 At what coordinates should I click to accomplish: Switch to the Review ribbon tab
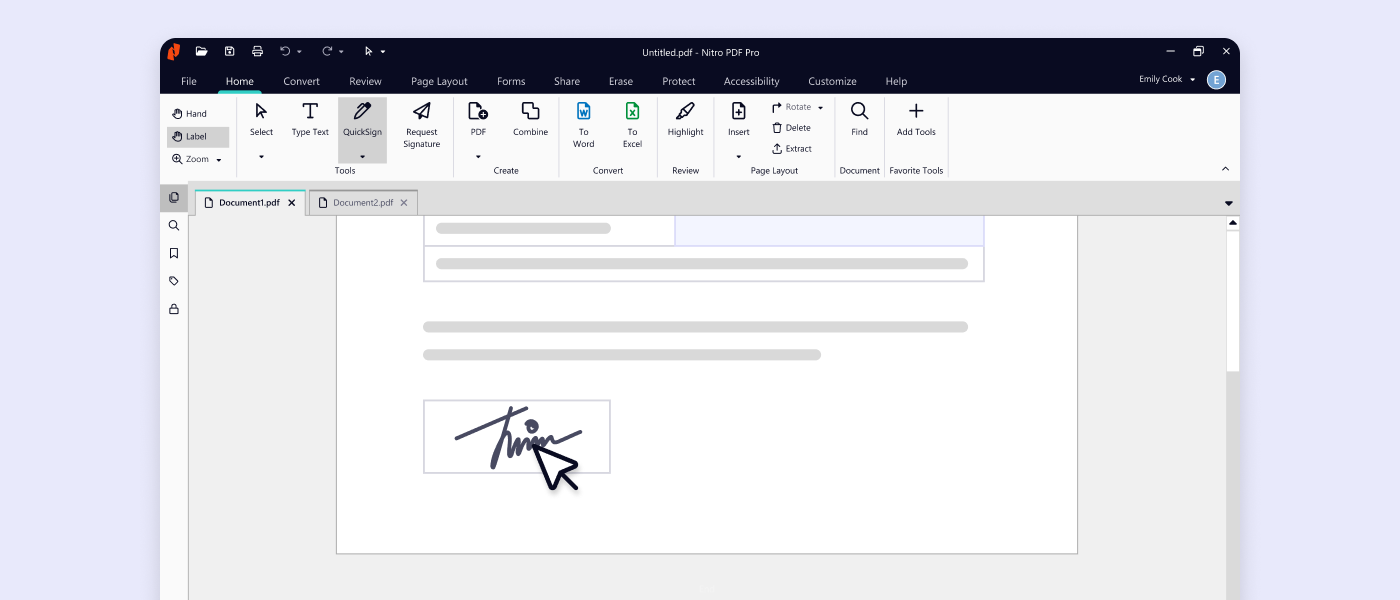click(365, 81)
